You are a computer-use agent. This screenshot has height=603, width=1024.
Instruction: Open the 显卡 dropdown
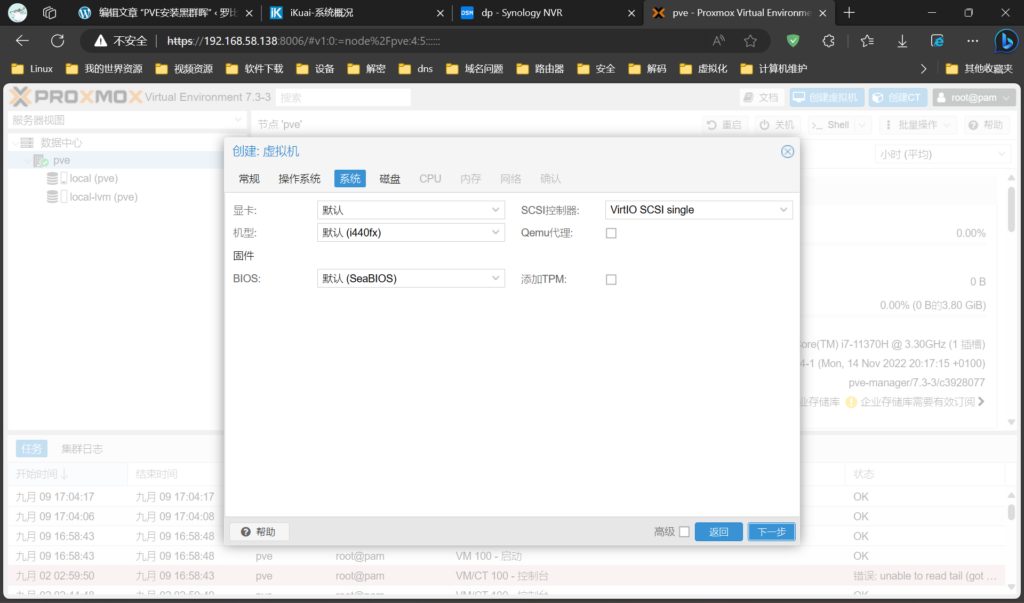(x=410, y=210)
